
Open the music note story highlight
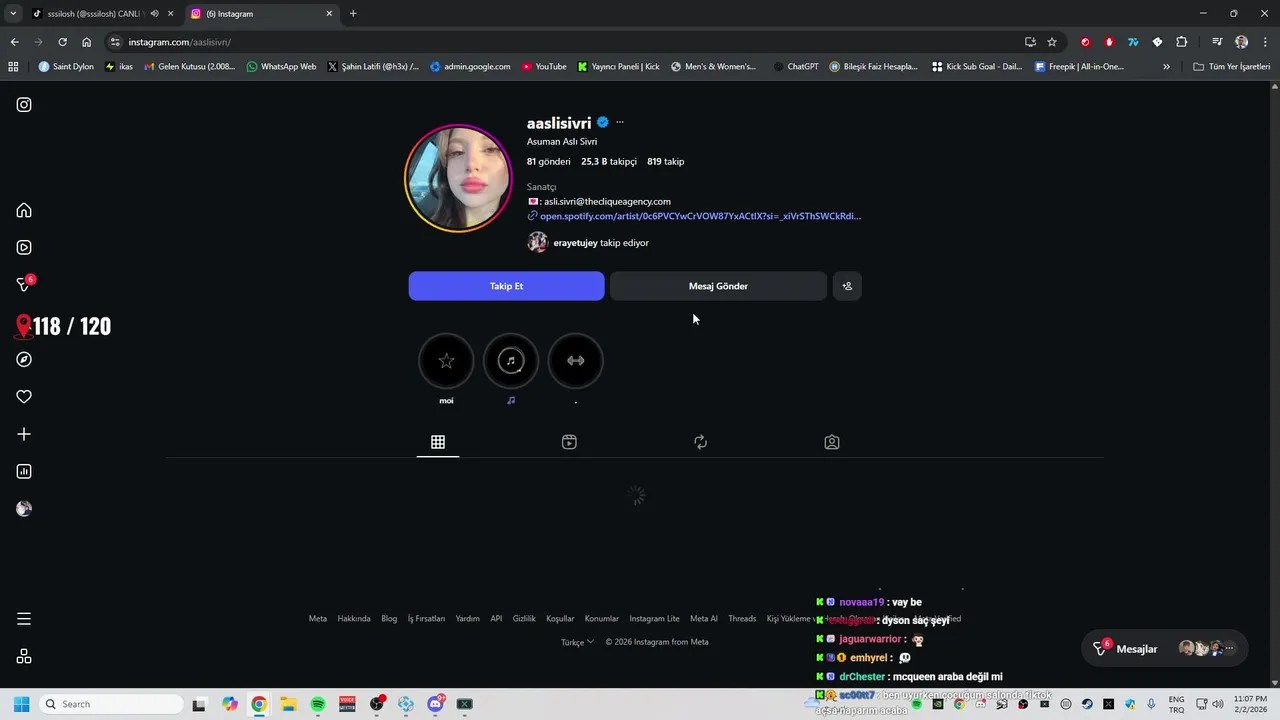(x=511, y=361)
